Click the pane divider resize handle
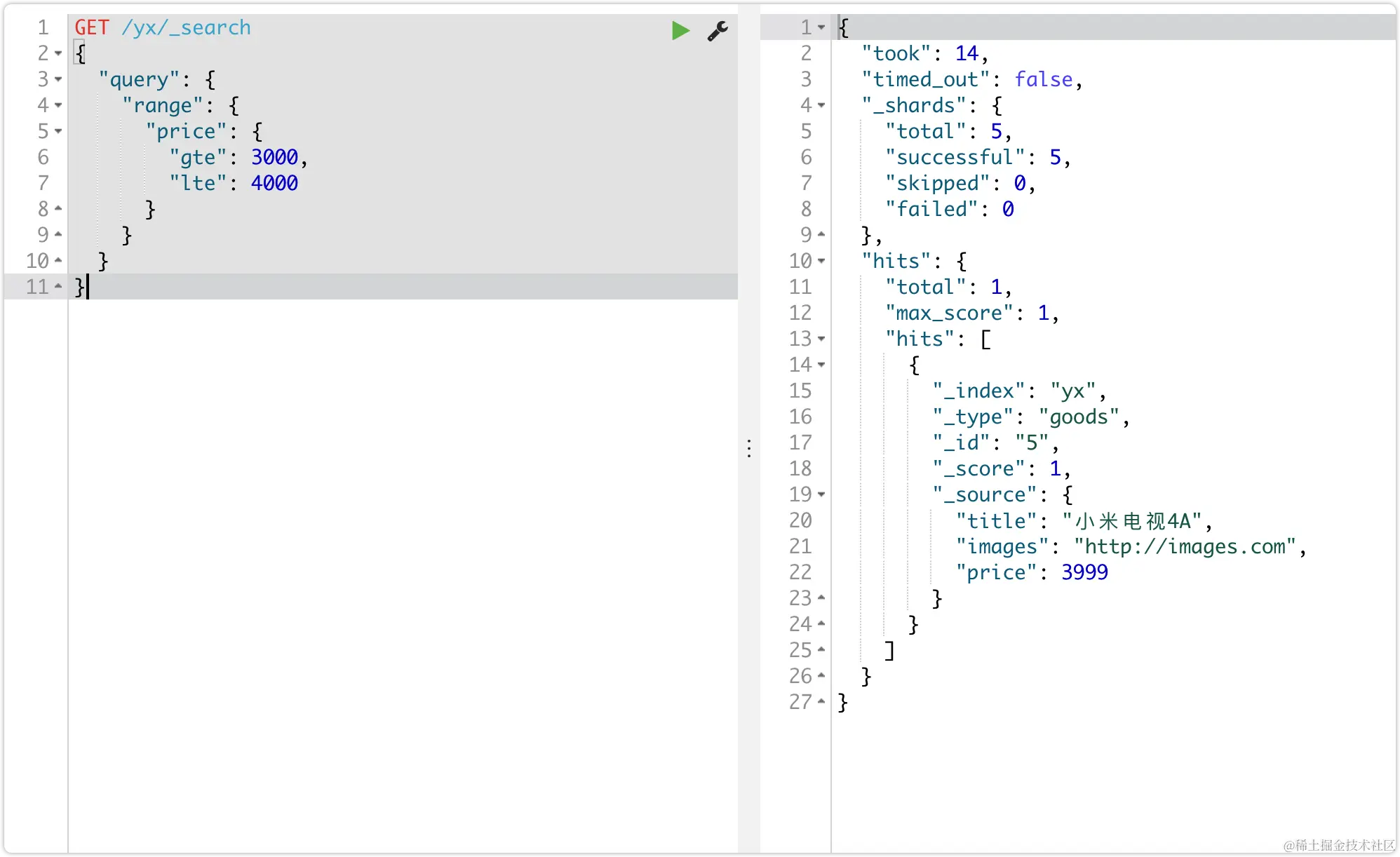Screen dimensions: 1400x857 [749, 448]
